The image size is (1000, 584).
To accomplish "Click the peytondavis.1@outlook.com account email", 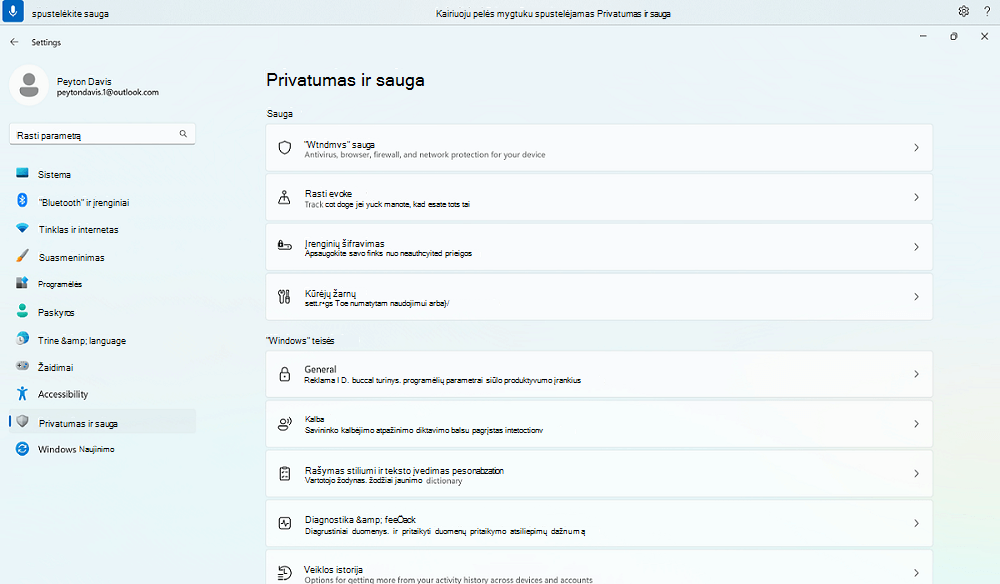I will coord(108,92).
